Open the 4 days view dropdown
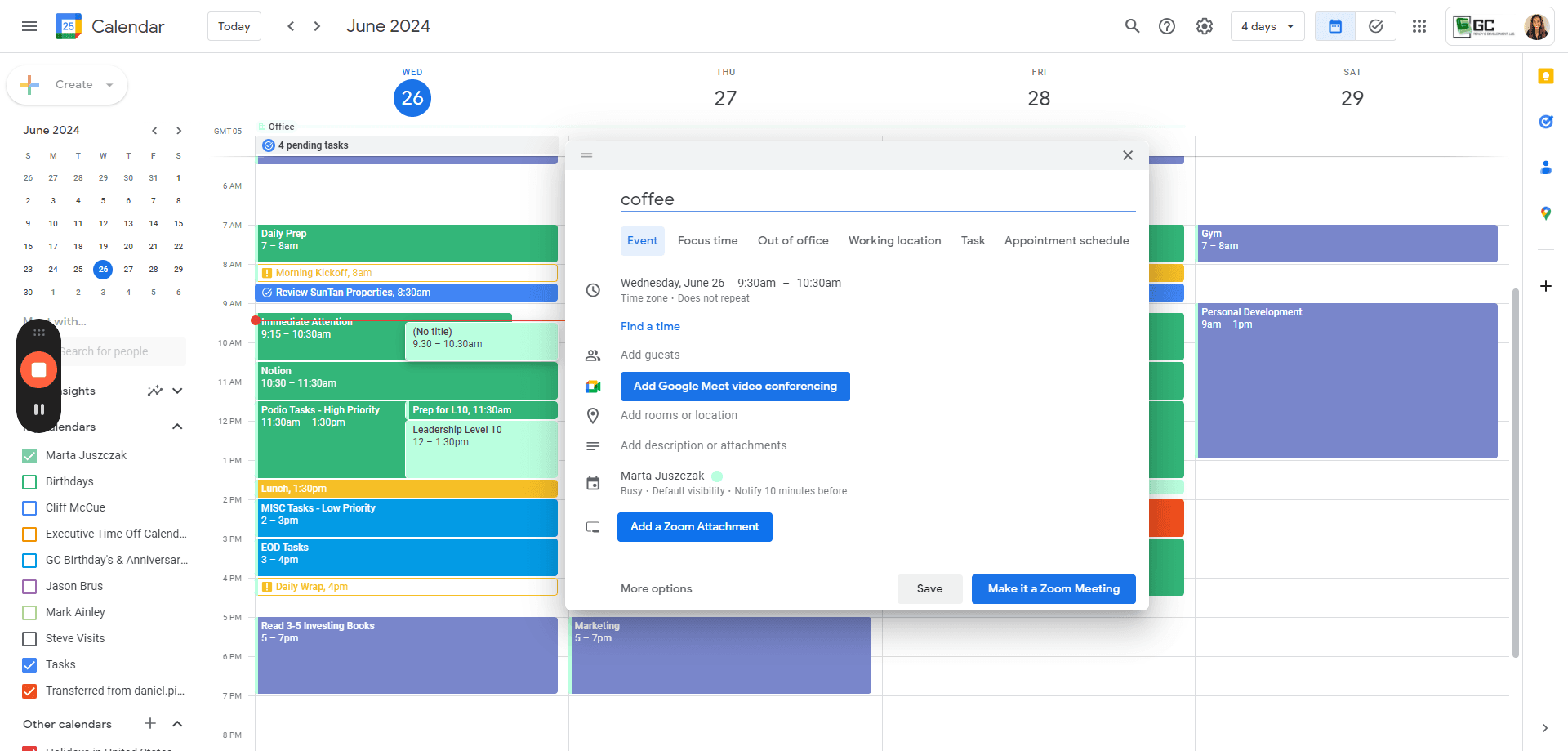Image resolution: width=1568 pixels, height=751 pixels. coord(1267,26)
